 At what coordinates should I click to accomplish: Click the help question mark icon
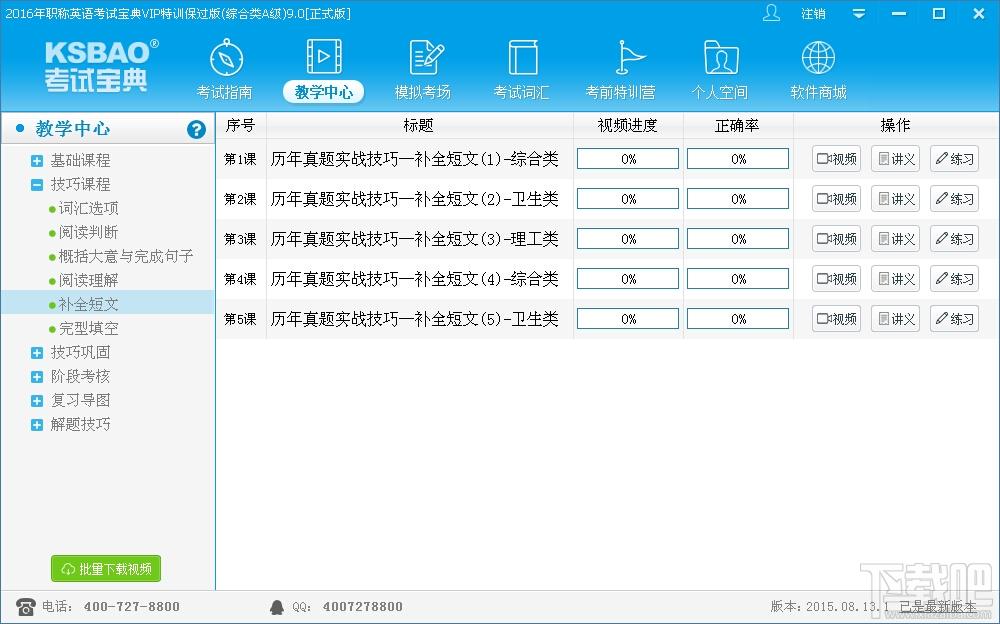point(196,130)
